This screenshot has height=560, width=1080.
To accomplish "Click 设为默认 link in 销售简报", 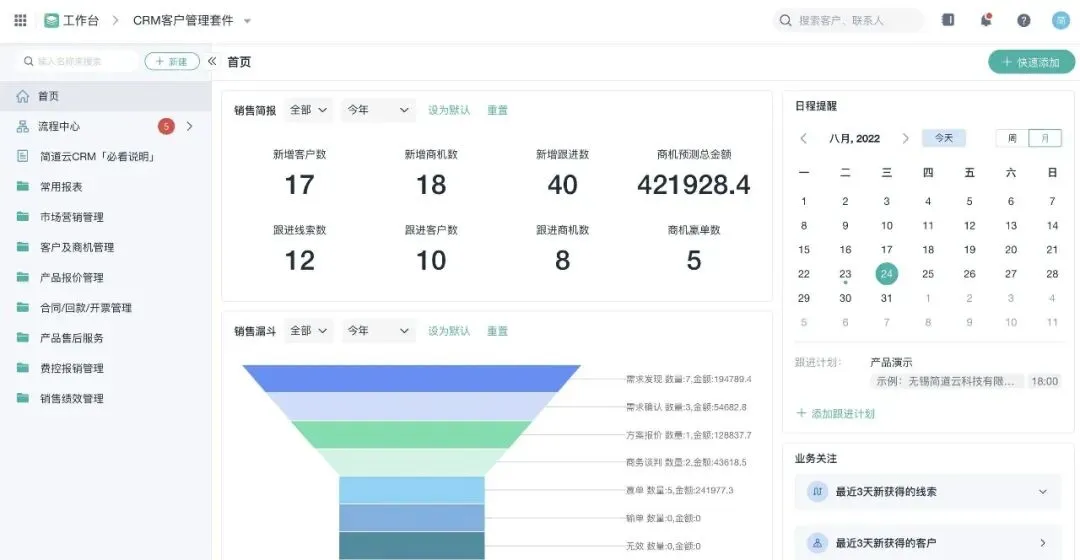I will [x=449, y=110].
